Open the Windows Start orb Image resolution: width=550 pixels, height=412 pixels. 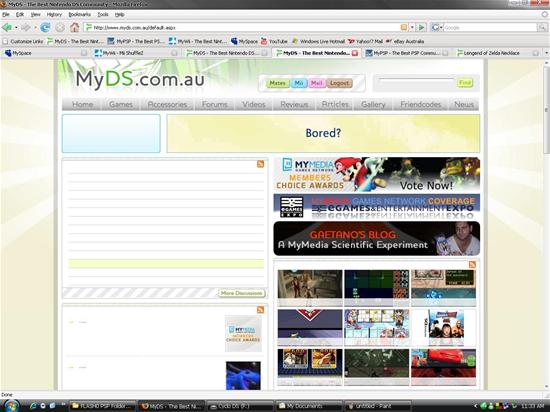point(11,406)
